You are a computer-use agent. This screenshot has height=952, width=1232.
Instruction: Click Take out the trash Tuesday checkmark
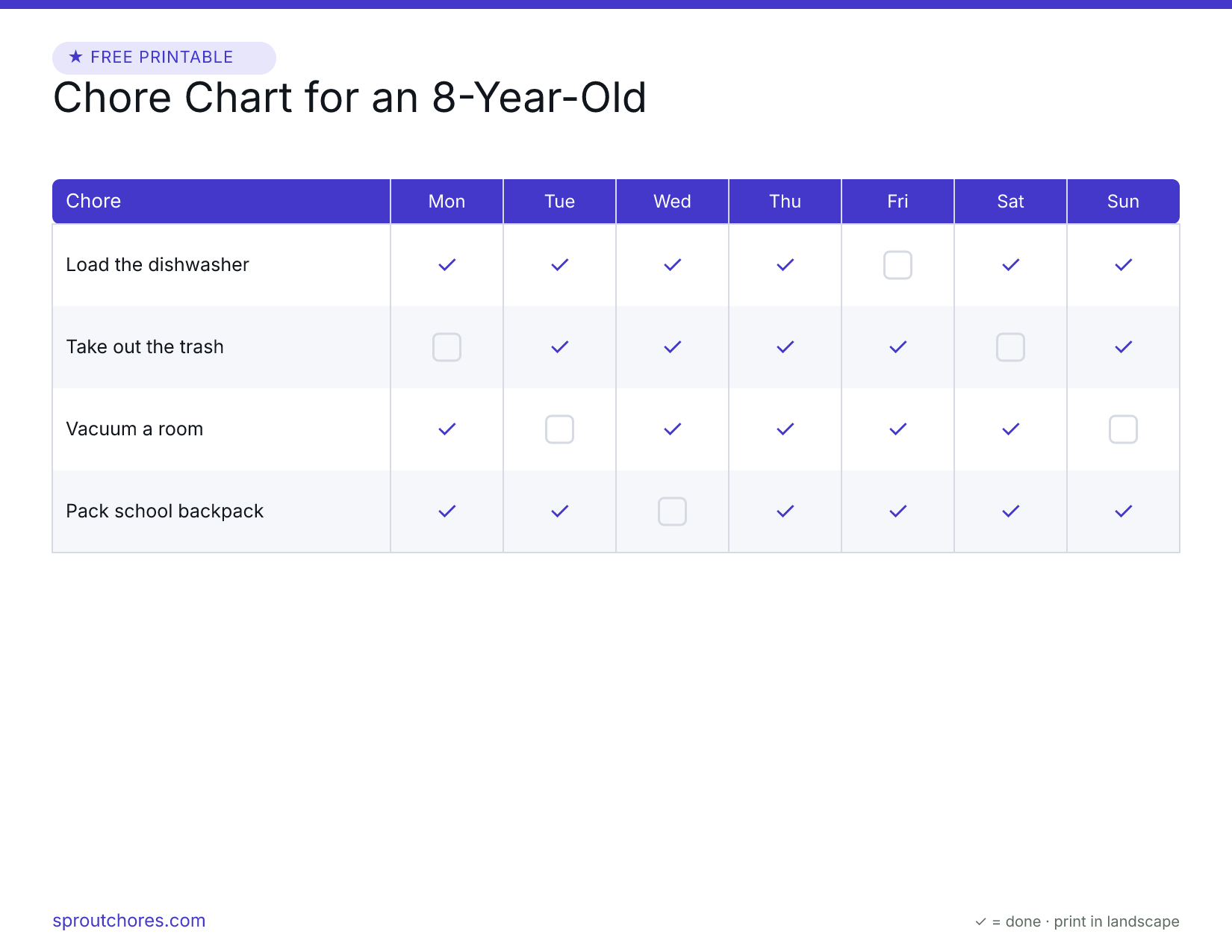(559, 347)
